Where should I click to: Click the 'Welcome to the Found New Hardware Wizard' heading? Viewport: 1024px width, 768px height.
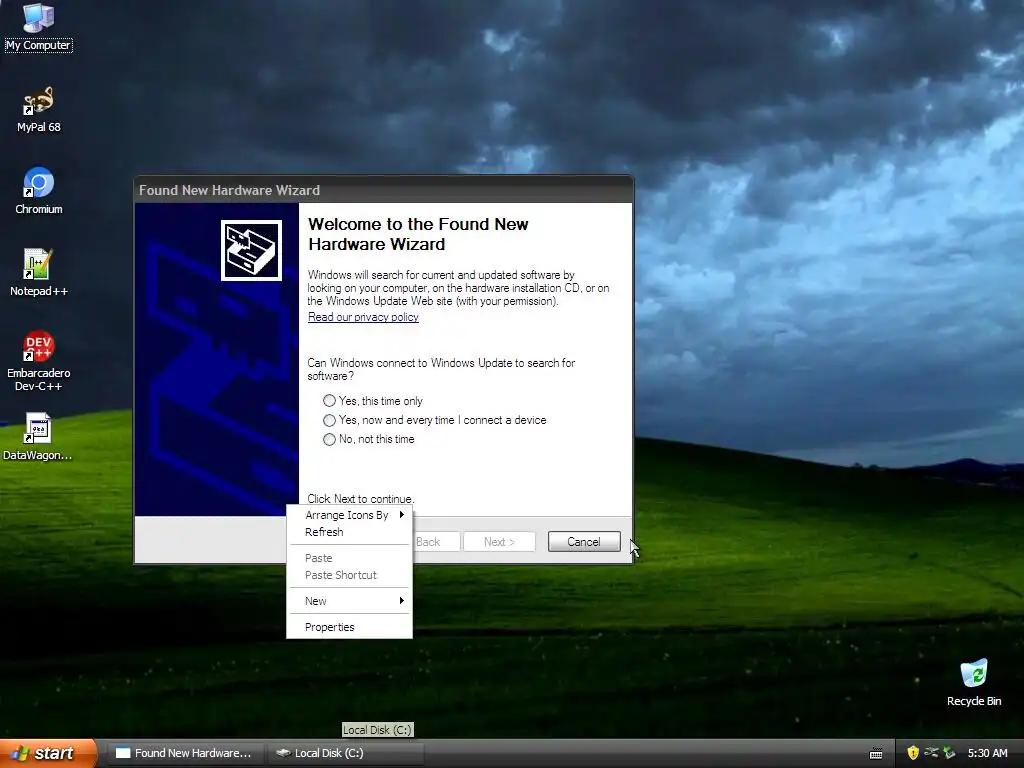(418, 234)
